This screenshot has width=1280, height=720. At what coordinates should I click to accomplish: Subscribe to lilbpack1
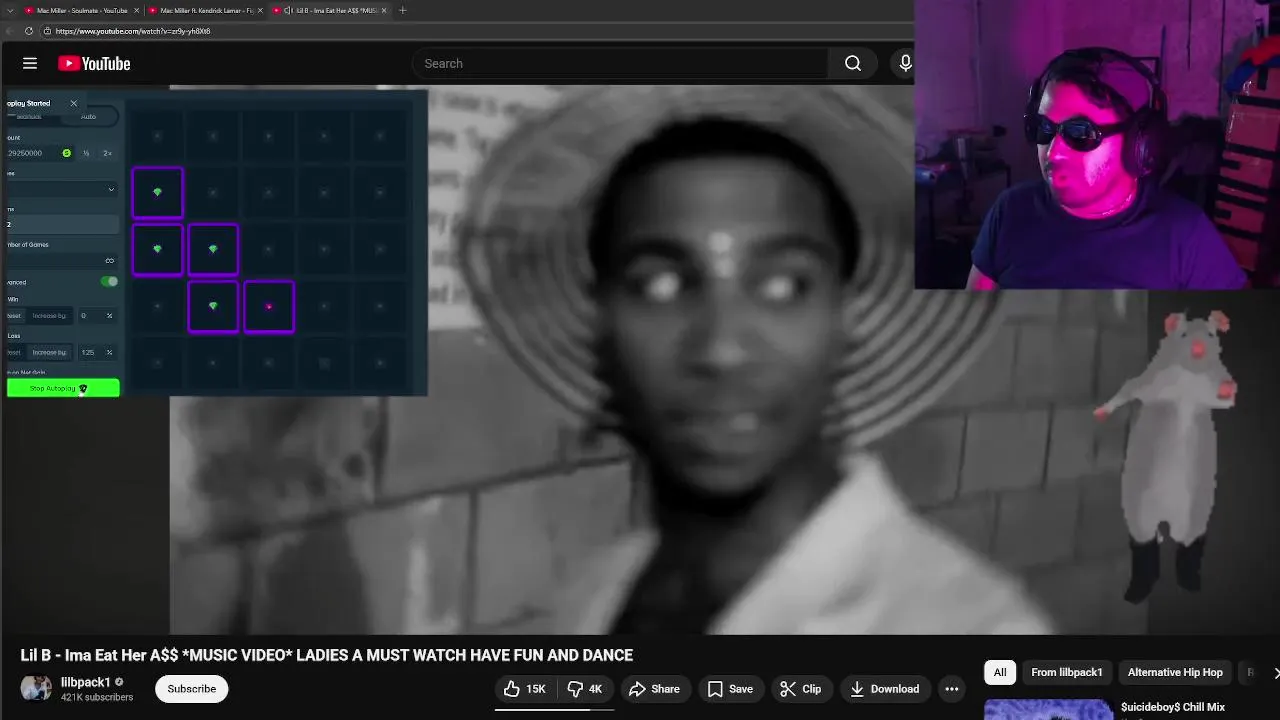coord(192,689)
